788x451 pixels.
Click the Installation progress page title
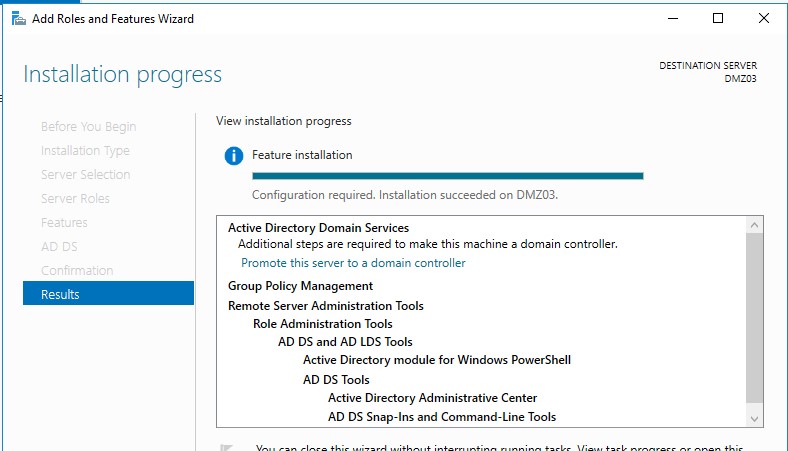coord(123,74)
